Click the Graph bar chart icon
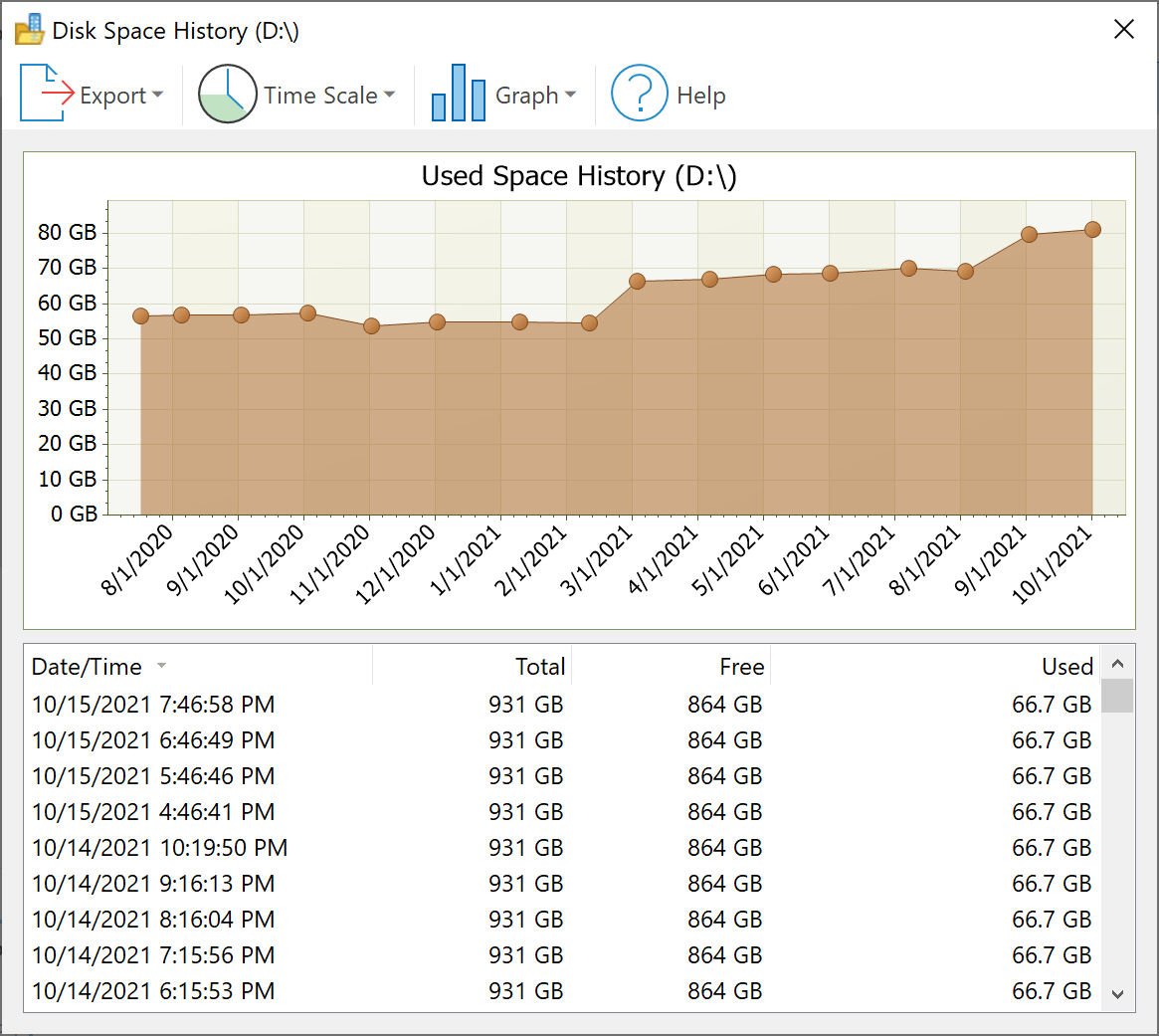The image size is (1159, 1036). point(459,93)
